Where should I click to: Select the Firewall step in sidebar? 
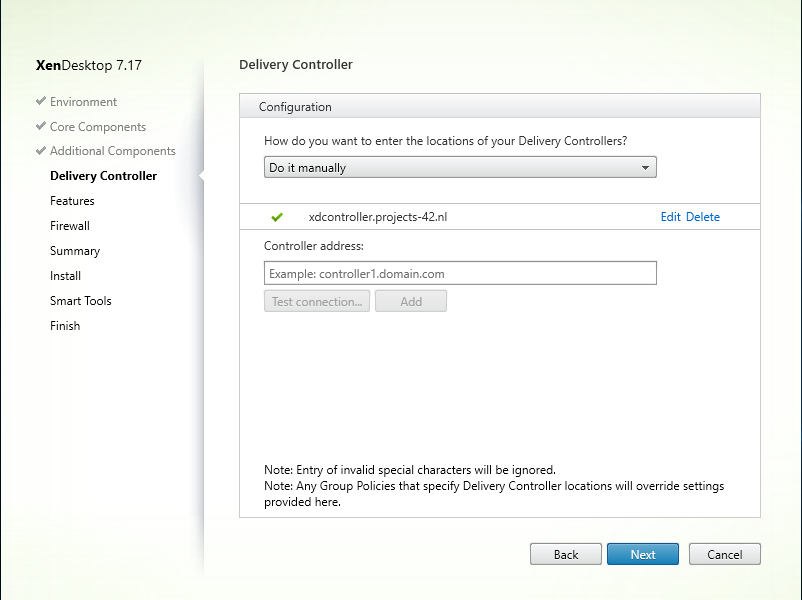click(x=70, y=226)
